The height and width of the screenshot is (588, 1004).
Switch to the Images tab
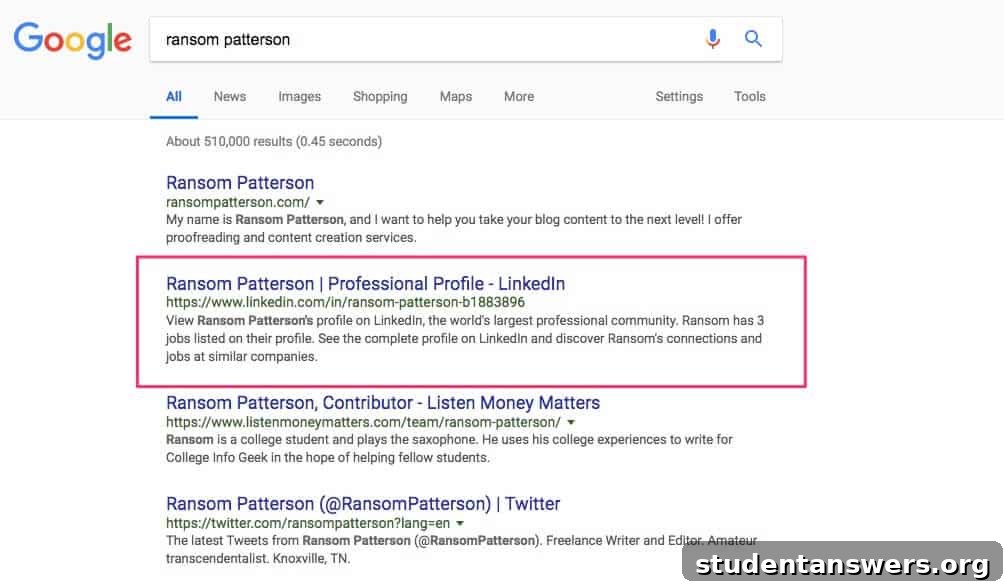(x=300, y=97)
